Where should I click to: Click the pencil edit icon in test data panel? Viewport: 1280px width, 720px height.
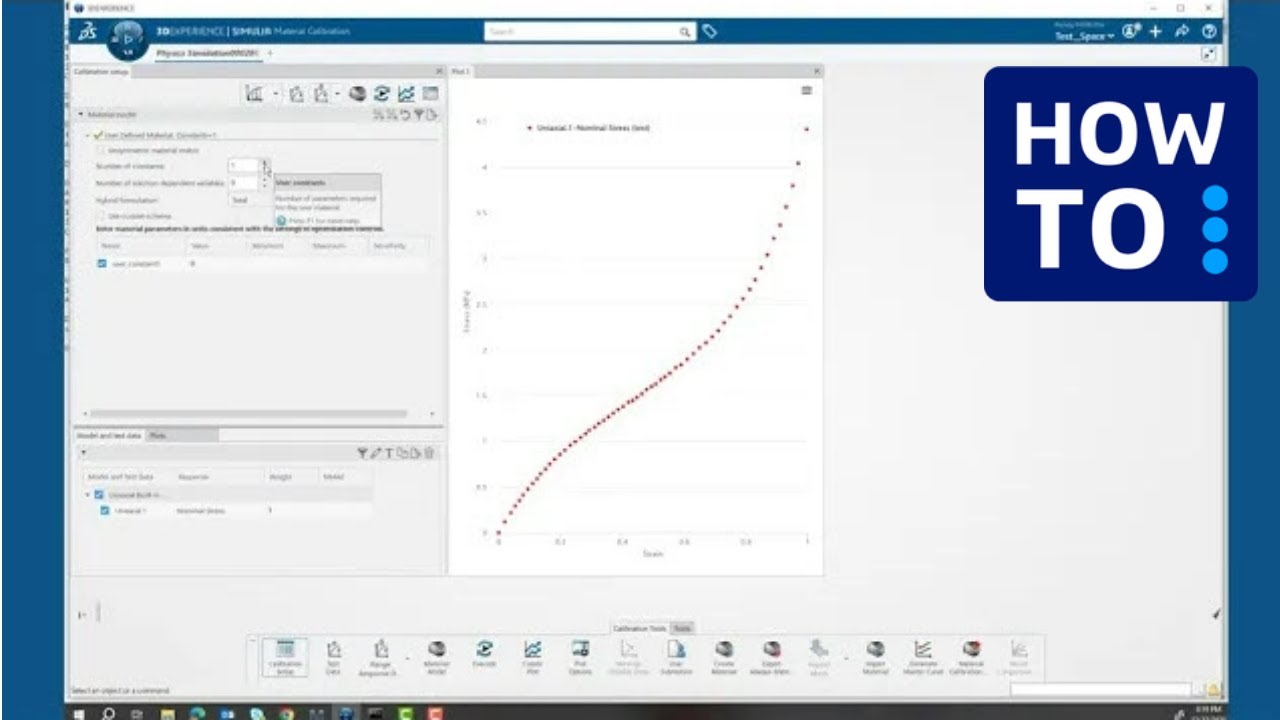(376, 453)
